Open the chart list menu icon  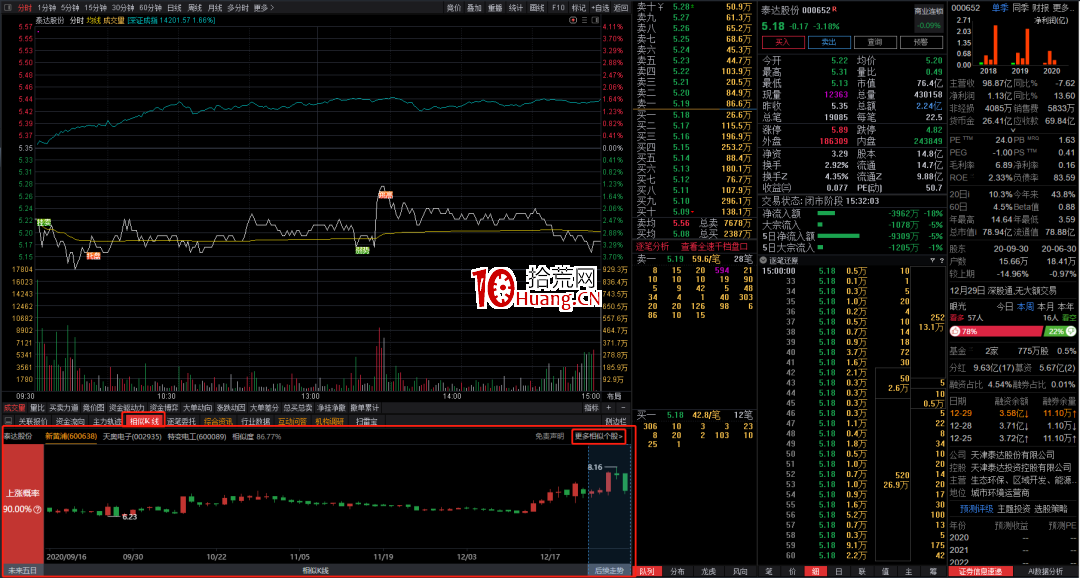coord(583,21)
